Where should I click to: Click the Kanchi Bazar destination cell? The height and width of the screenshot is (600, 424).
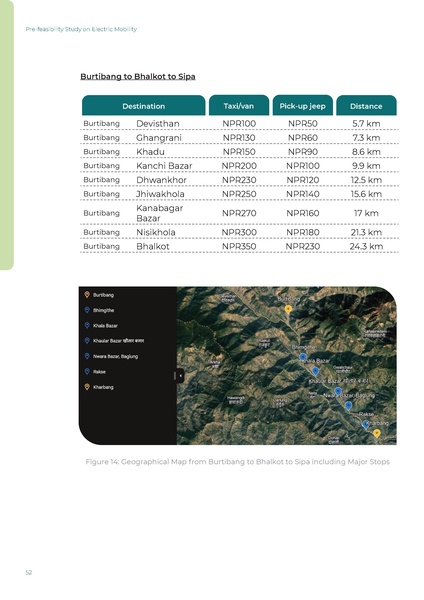click(164, 166)
